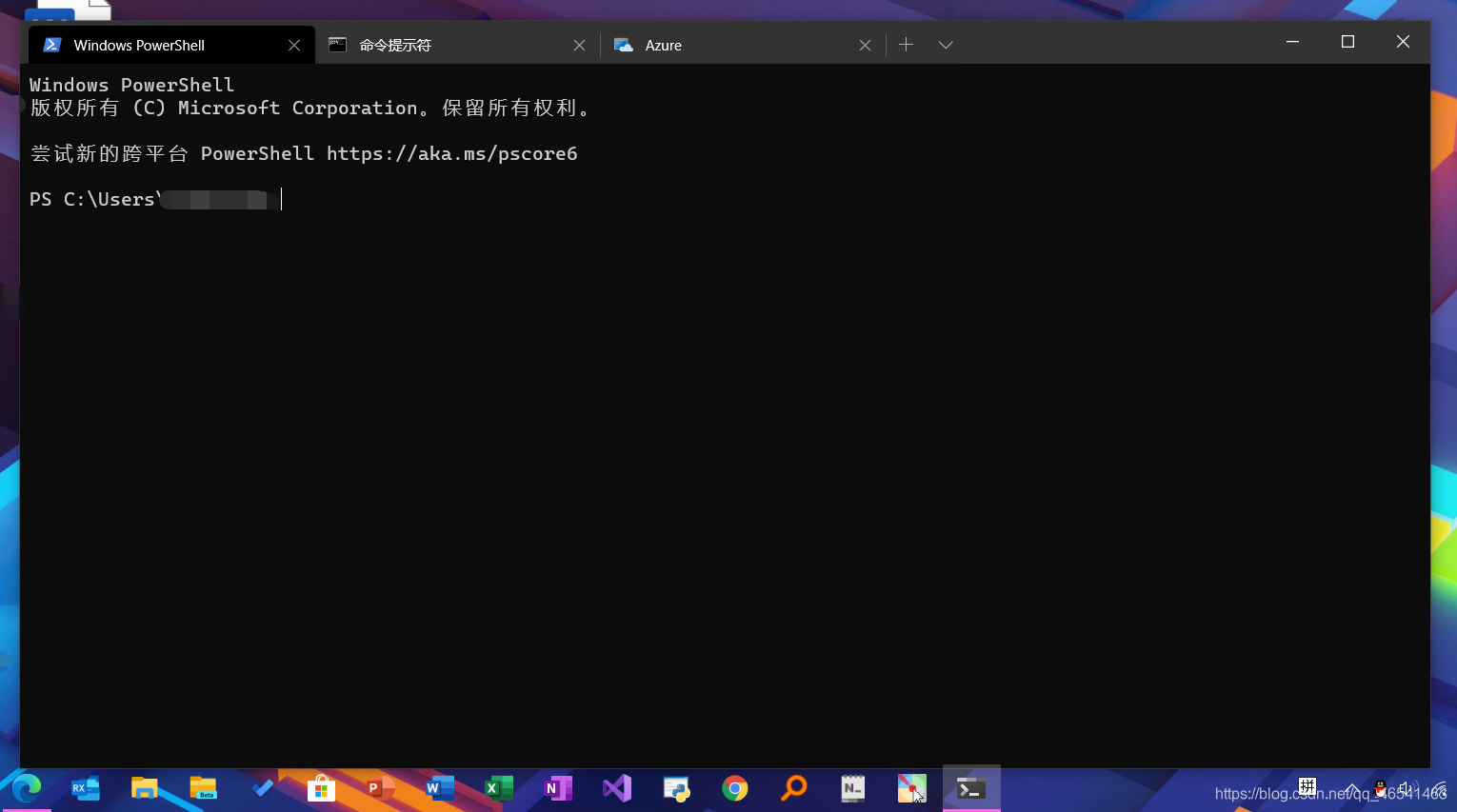Viewport: 1457px width, 812px height.
Task: Click the 'Windows PowerShell' header text line
Action: pos(131,85)
